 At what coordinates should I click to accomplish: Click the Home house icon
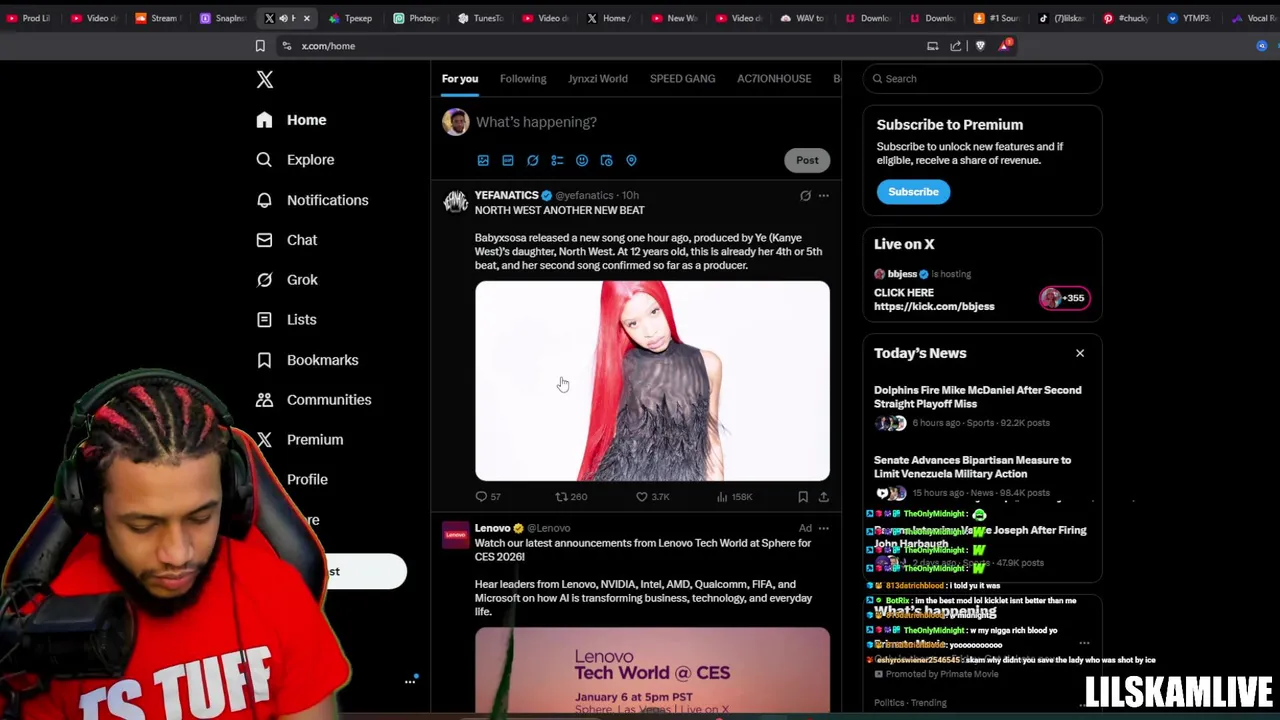pyautogui.click(x=264, y=120)
